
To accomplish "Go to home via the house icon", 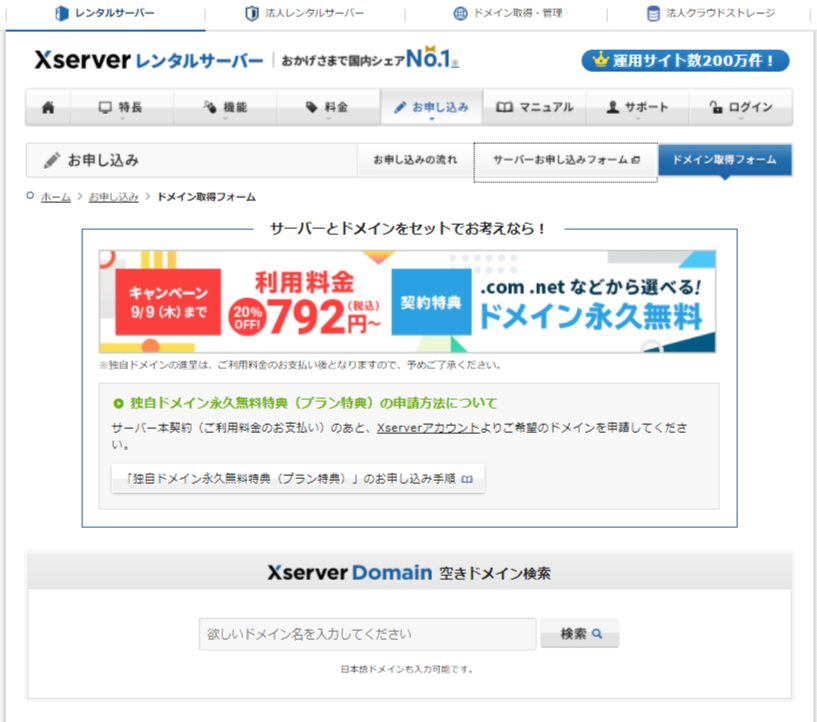I will (48, 107).
